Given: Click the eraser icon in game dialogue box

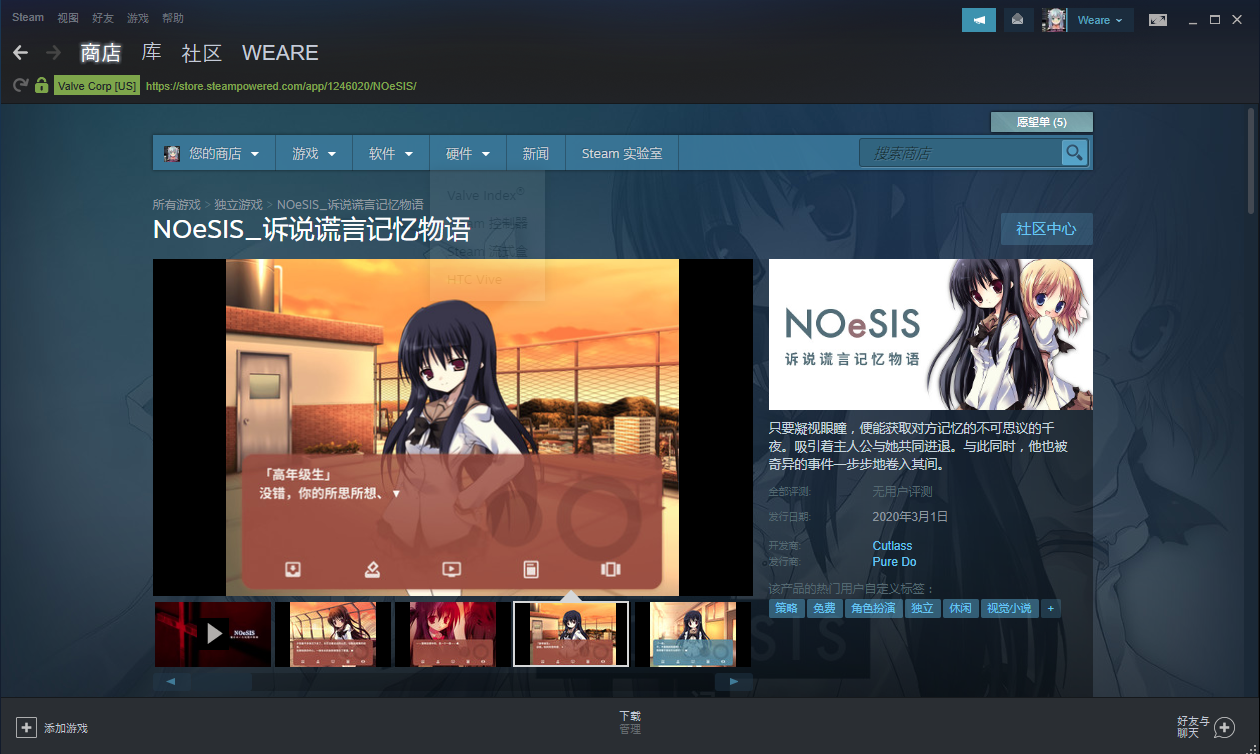Looking at the screenshot, I should click(x=372, y=569).
